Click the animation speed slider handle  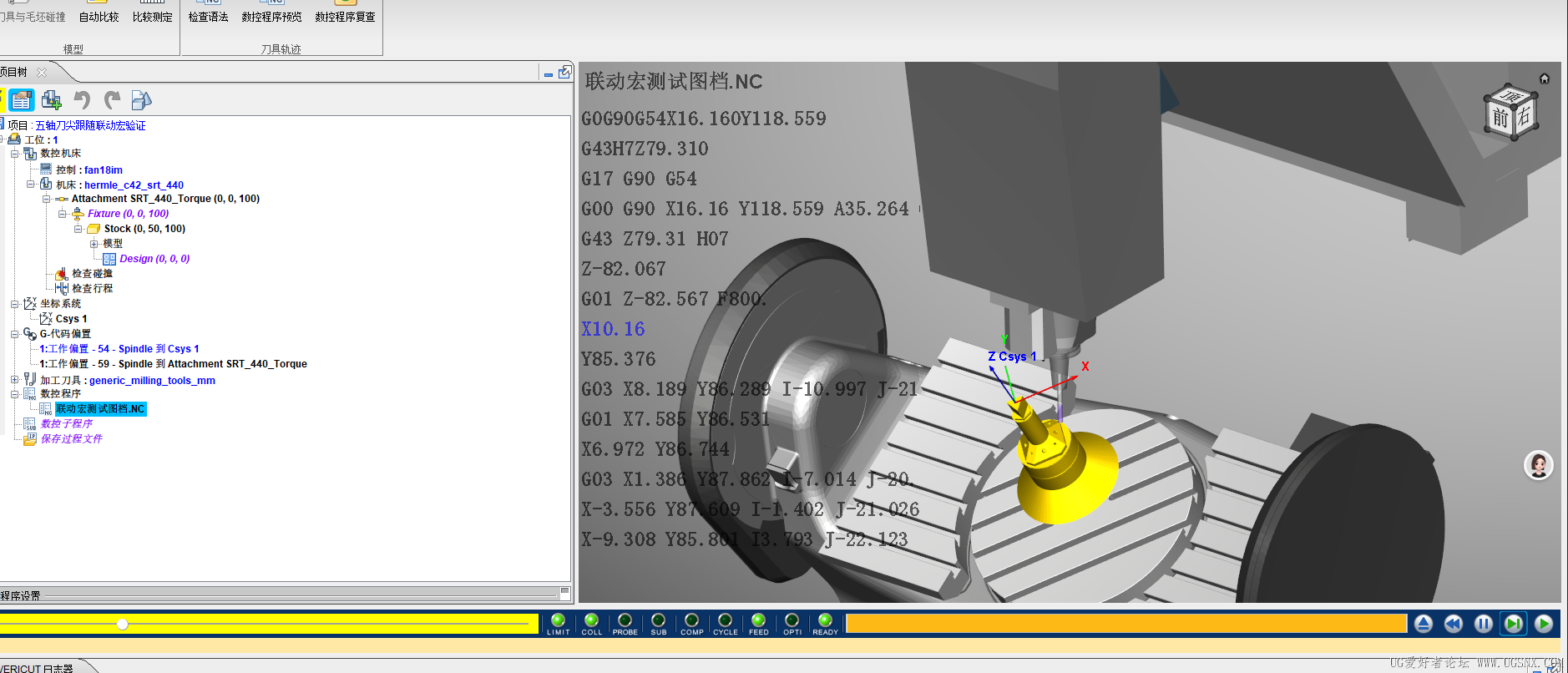123,624
